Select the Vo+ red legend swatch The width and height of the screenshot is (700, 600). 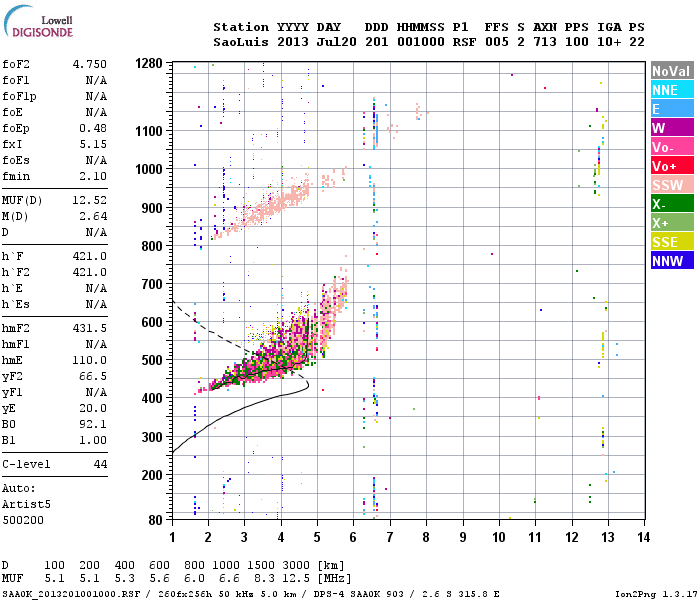[672, 166]
